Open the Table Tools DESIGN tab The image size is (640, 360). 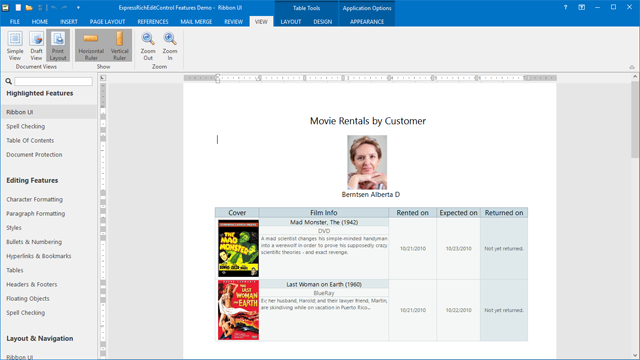click(322, 22)
